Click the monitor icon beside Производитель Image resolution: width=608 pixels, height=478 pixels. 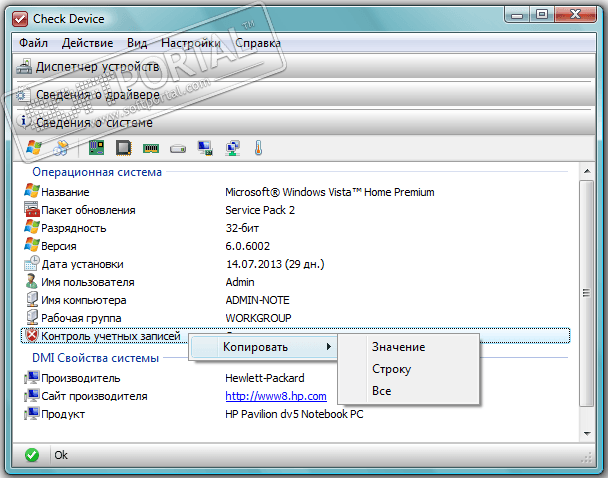pyautogui.click(x=32, y=377)
